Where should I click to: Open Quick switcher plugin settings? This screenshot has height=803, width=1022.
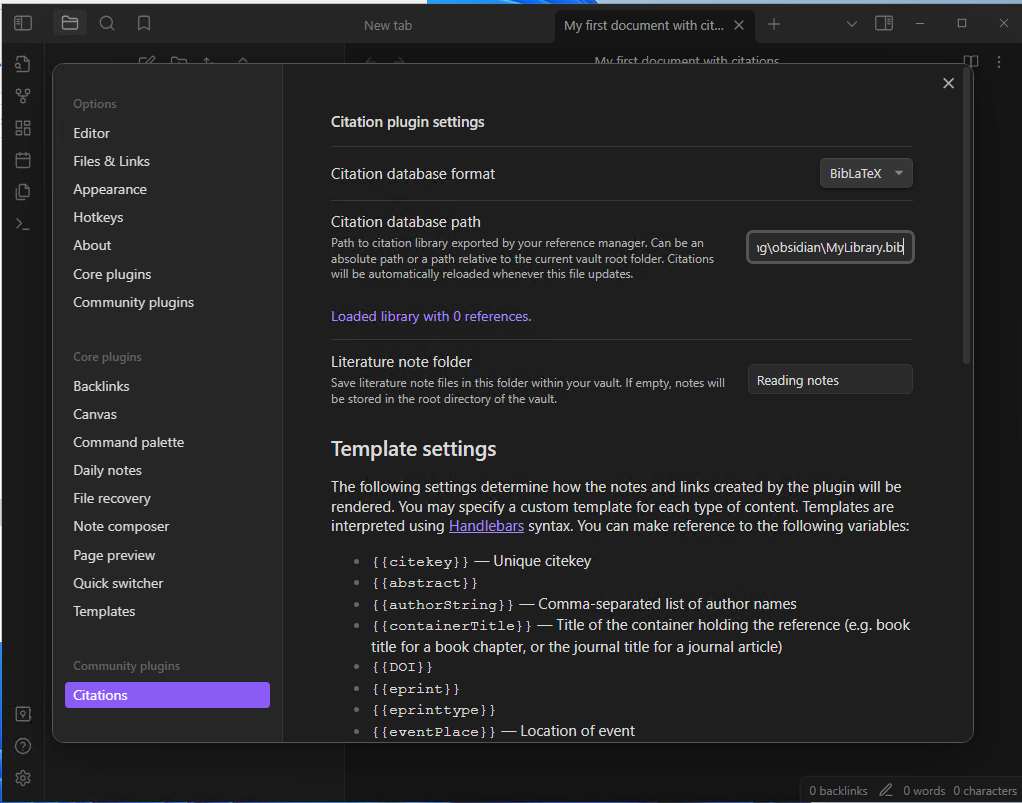coord(118,583)
